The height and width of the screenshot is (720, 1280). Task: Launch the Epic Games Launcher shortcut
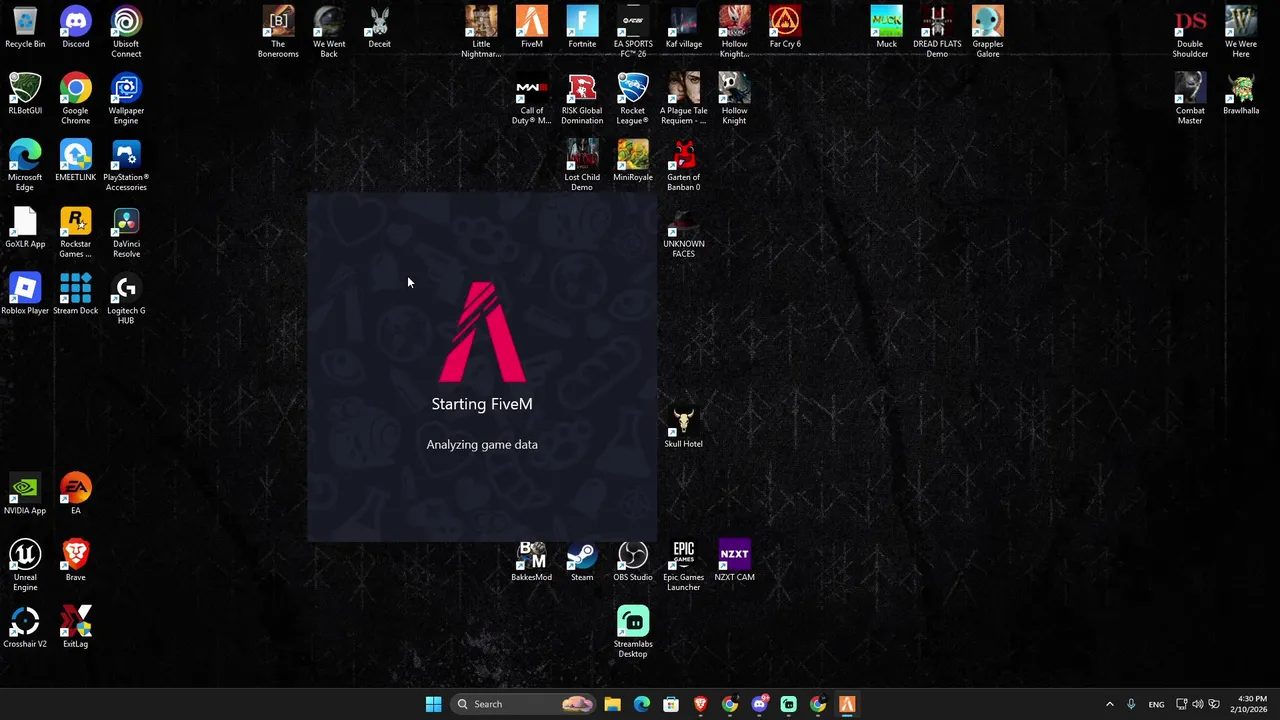coord(683,566)
